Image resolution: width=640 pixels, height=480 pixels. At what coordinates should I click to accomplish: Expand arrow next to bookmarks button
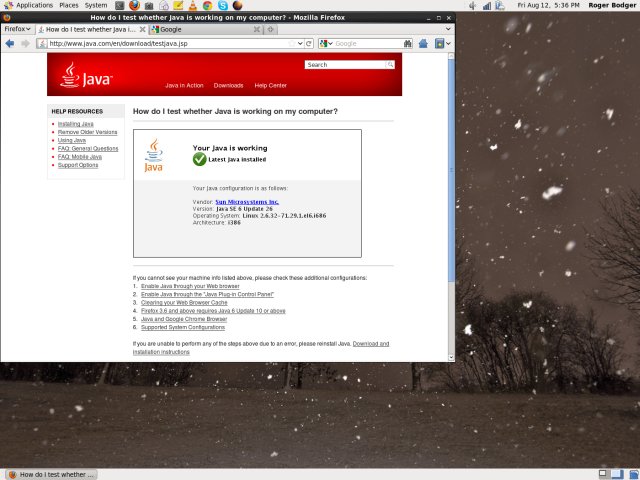pyautogui.click(x=448, y=43)
